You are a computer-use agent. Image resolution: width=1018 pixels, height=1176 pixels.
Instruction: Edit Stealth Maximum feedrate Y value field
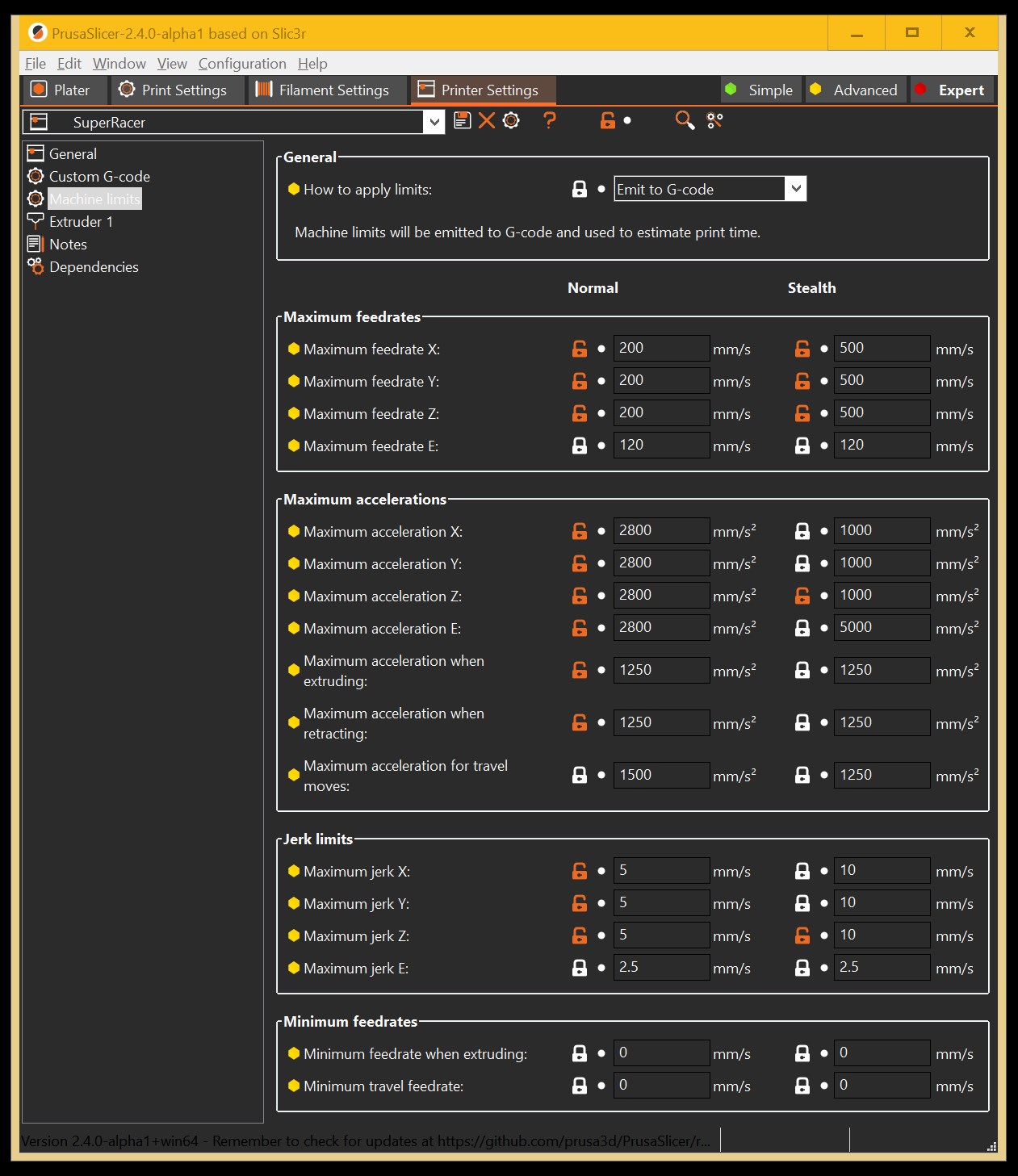pos(882,380)
